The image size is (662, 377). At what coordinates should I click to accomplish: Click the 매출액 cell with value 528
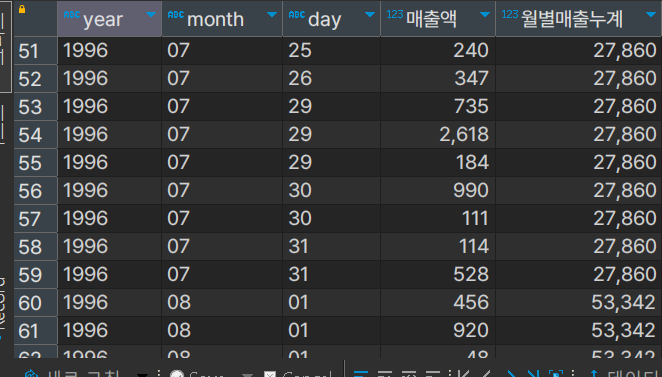pyautogui.click(x=438, y=274)
